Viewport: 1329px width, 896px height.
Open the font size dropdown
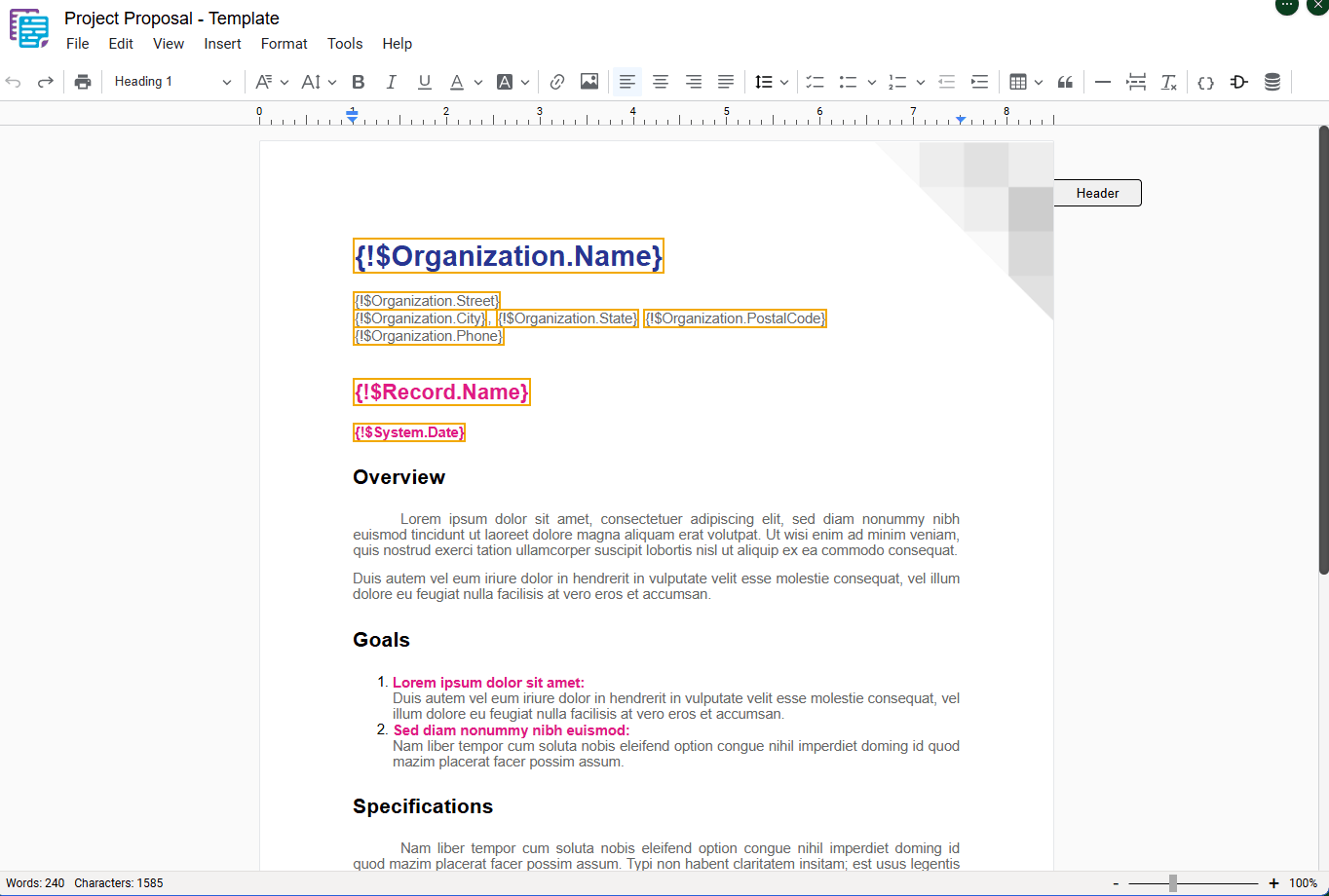(x=319, y=82)
